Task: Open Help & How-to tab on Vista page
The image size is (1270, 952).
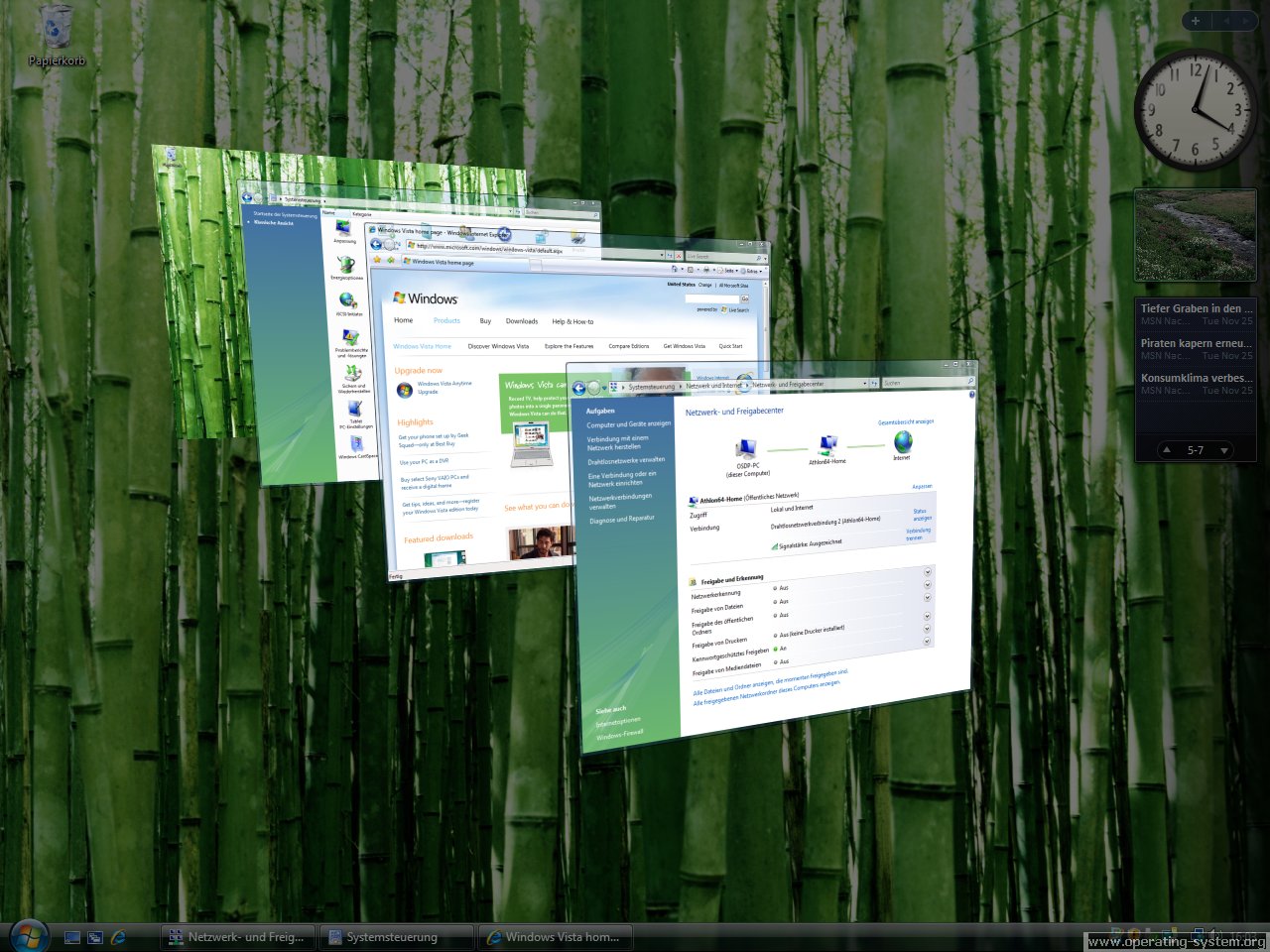Action: pos(572,321)
